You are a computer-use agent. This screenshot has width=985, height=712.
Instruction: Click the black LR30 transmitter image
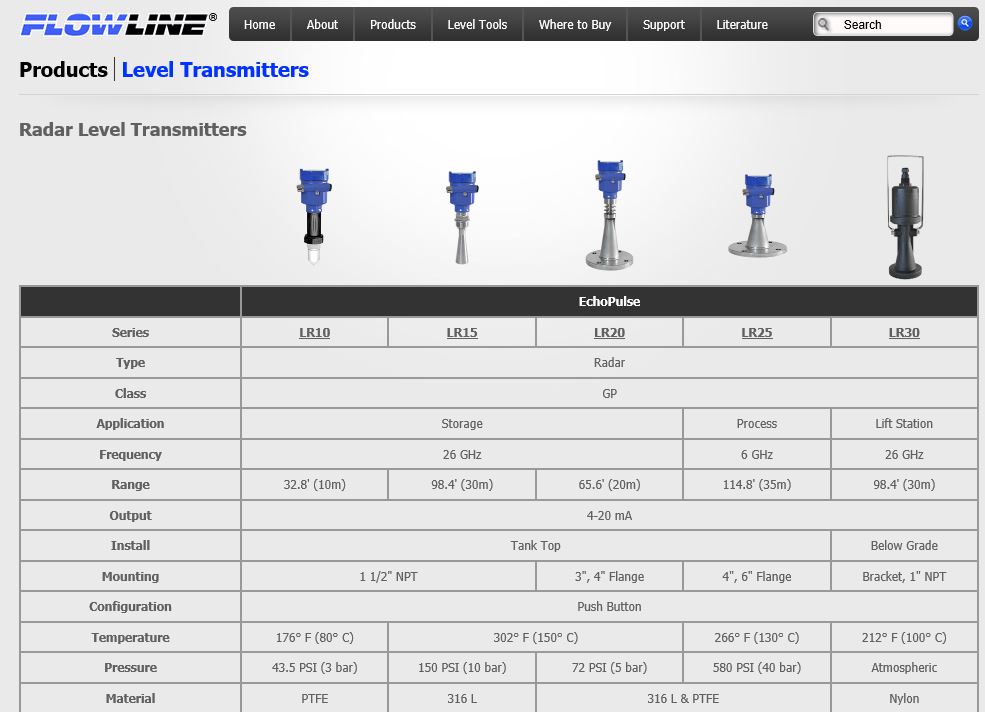point(905,217)
